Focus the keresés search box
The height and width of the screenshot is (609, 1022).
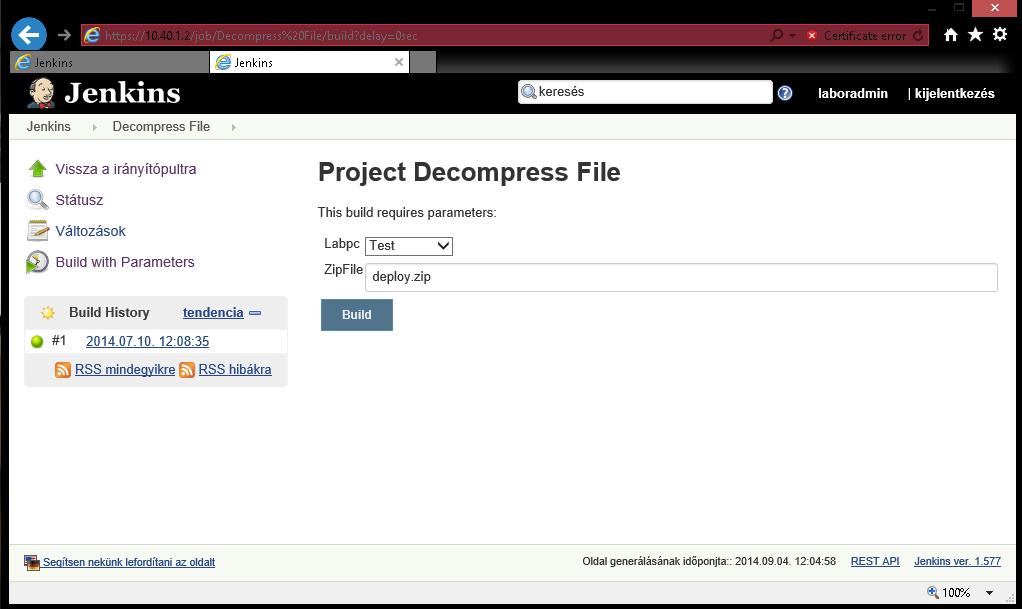click(x=645, y=92)
